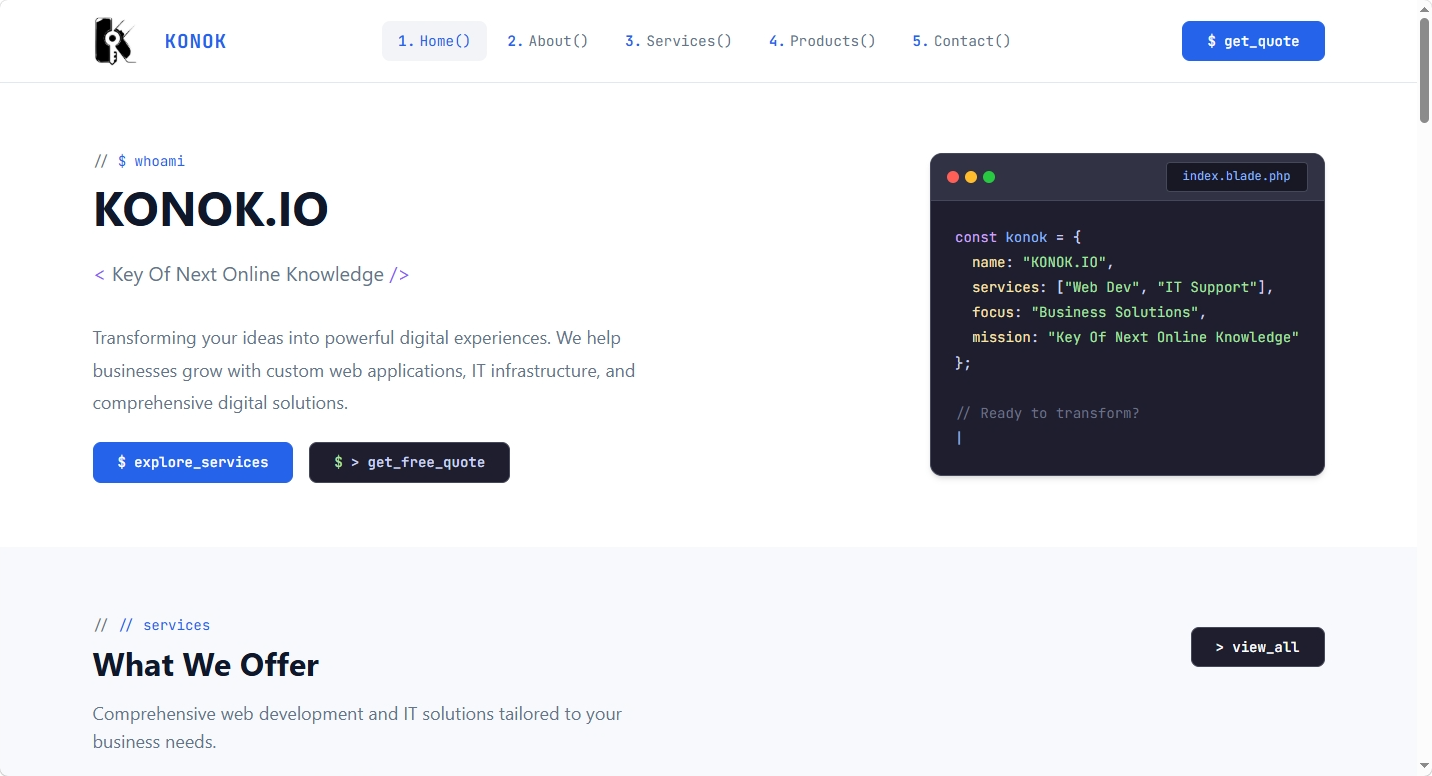
Task: Click the > view_all services button
Action: click(x=1257, y=647)
